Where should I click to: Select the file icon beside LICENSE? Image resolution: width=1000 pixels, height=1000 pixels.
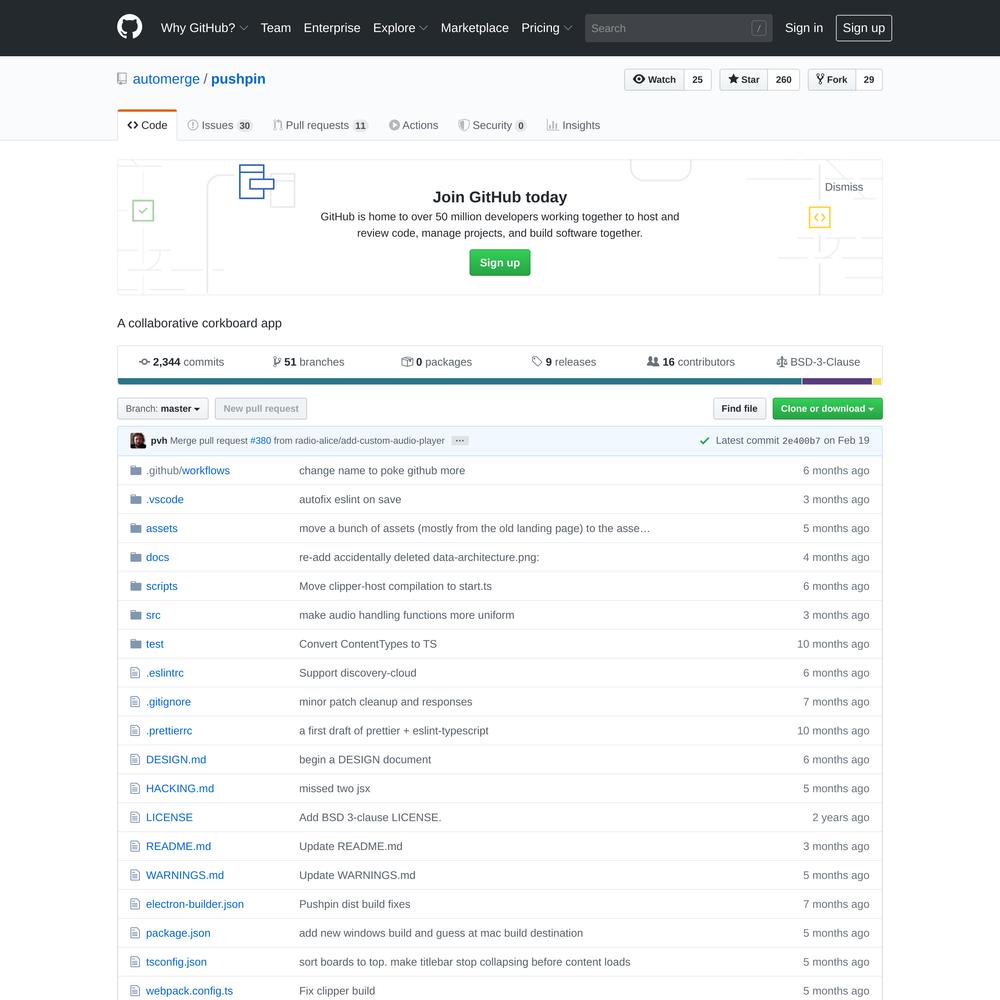pyautogui.click(x=135, y=817)
